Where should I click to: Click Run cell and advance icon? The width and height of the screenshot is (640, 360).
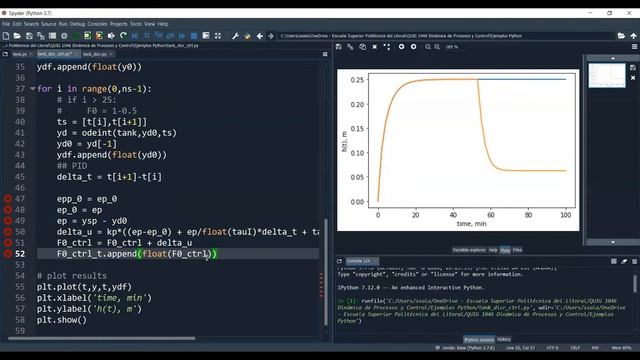click(99, 36)
